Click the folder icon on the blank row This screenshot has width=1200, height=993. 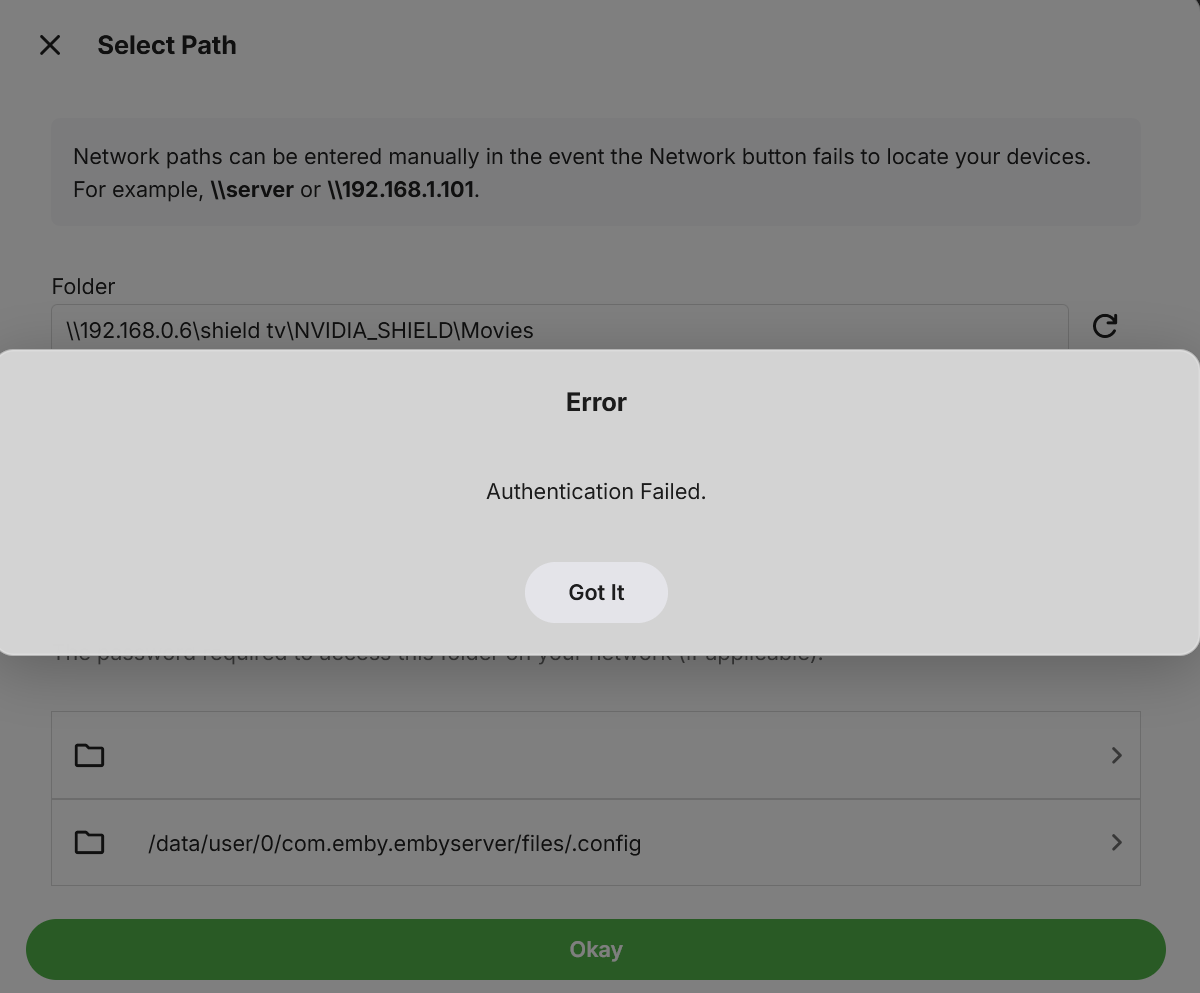pyautogui.click(x=89, y=755)
